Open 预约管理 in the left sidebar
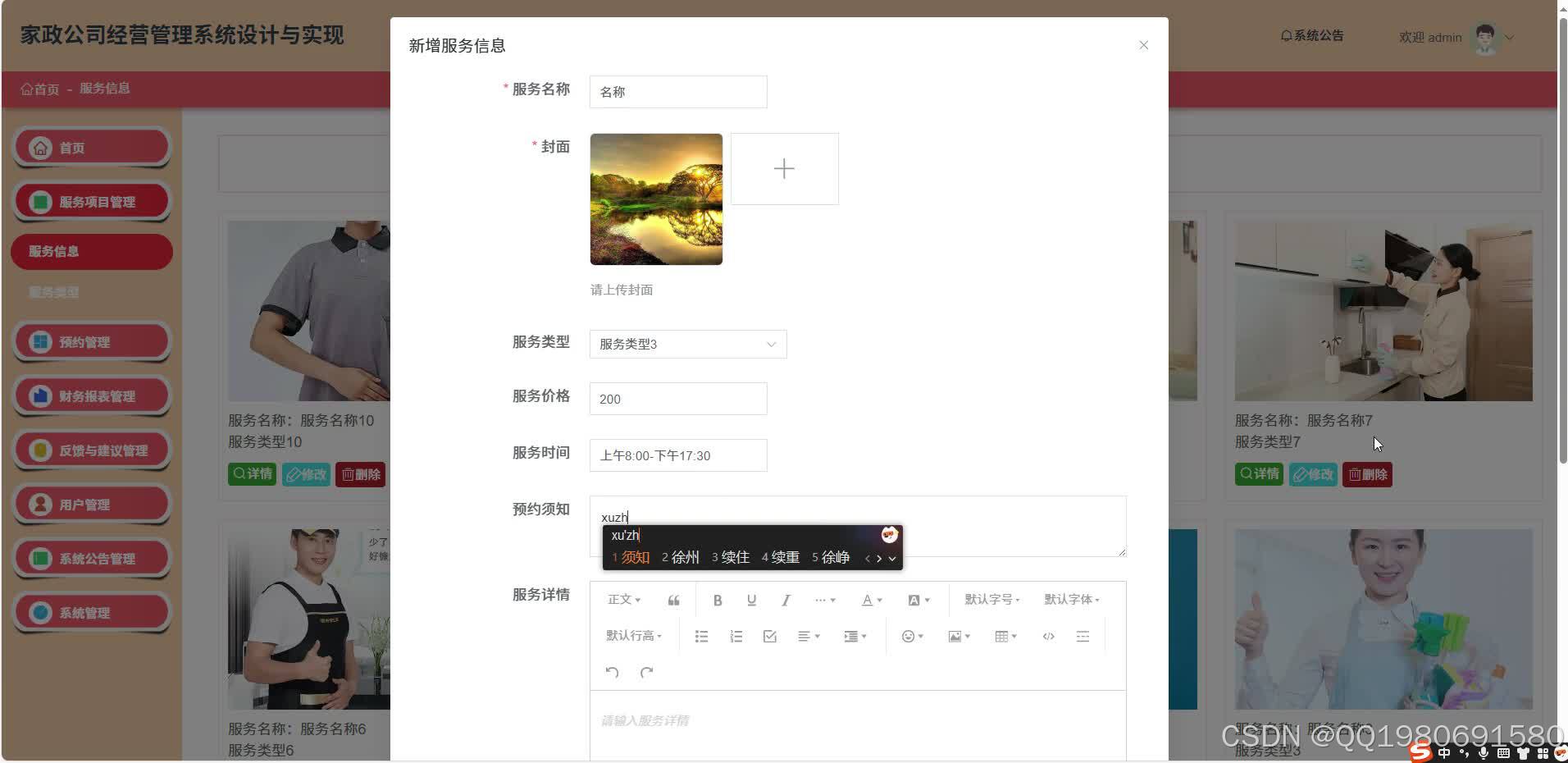Viewport: 1568px width, 763px height. pos(91,341)
